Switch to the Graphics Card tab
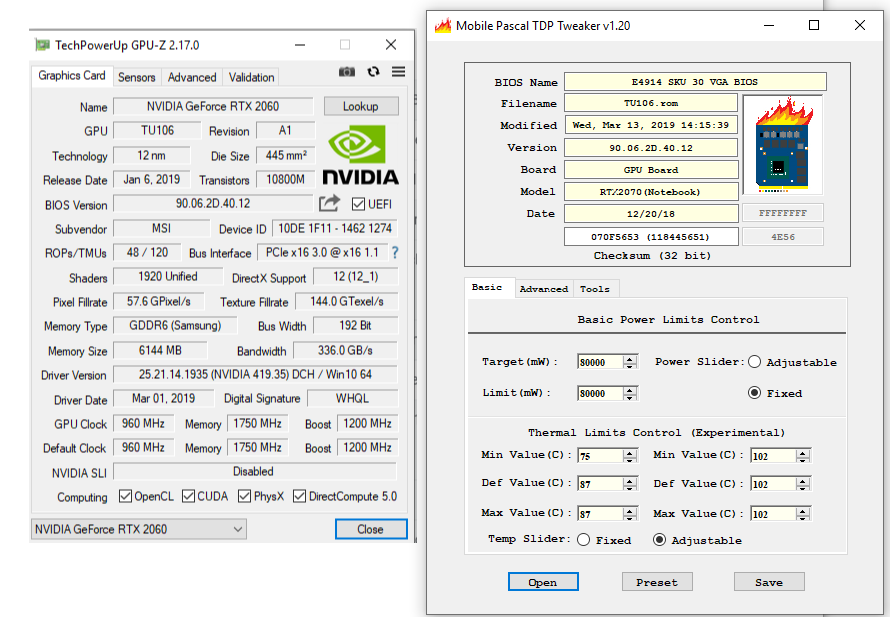The image size is (890, 617). pyautogui.click(x=72, y=75)
